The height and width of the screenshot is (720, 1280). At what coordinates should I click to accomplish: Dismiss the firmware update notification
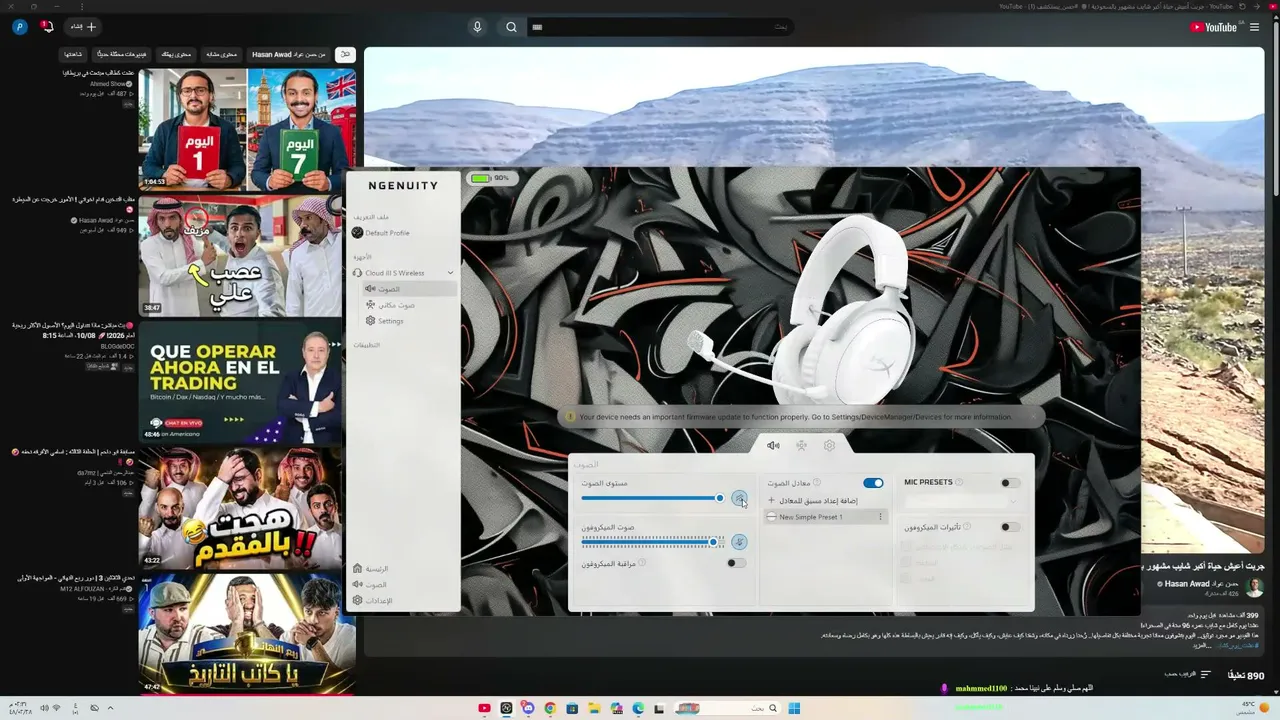coord(1032,417)
